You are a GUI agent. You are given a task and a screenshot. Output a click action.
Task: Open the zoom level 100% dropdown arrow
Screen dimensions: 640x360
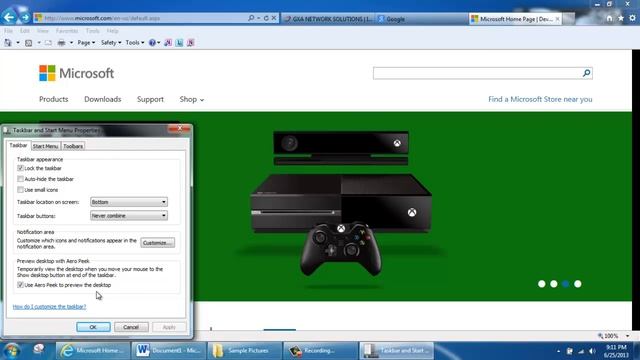627,336
